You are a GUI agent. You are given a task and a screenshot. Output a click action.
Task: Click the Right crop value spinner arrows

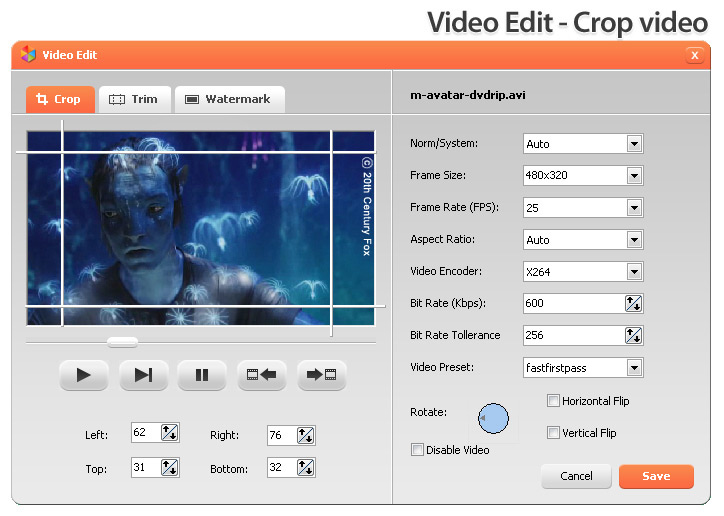[x=305, y=435]
